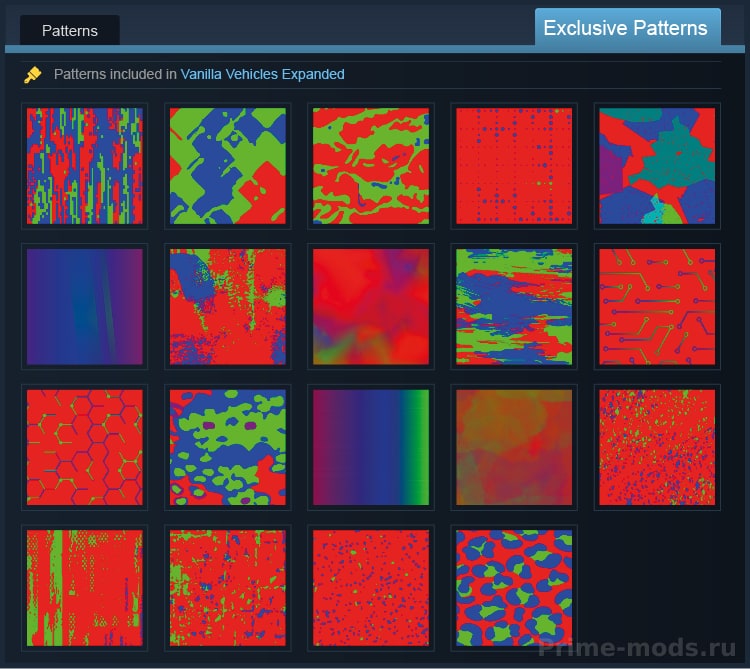Select the red pattern with green vertical stripe
The height and width of the screenshot is (669, 750).
pyautogui.click(x=85, y=588)
